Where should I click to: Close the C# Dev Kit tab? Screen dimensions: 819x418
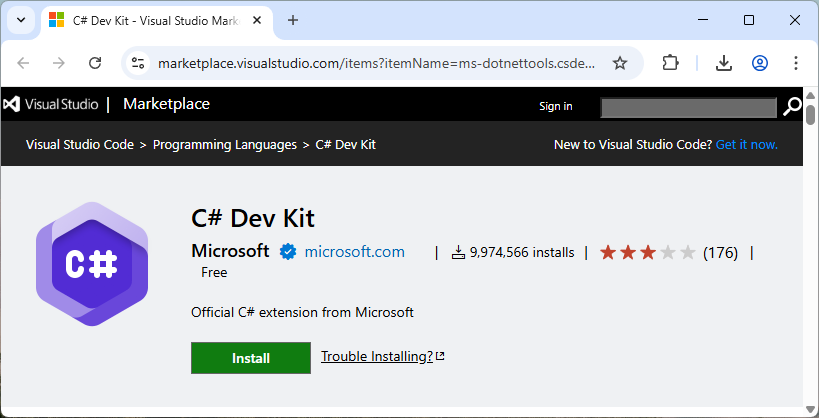click(257, 20)
